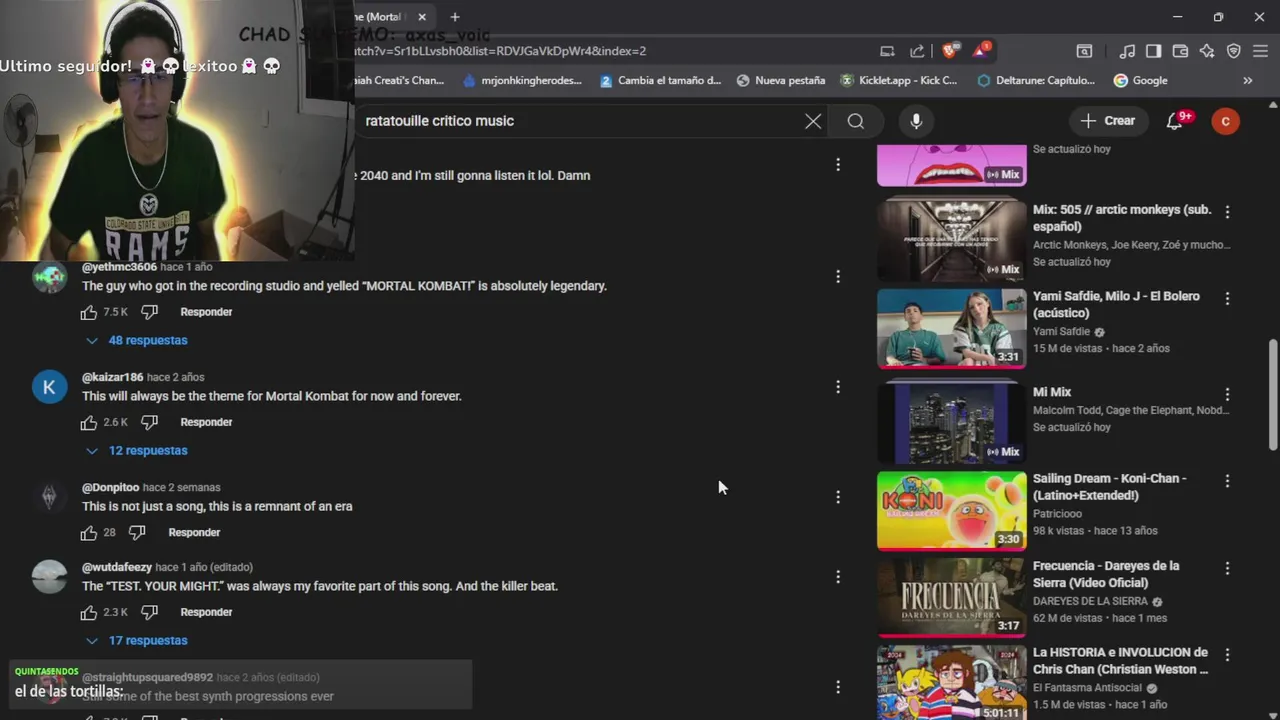Click the share page icon in address bar
The image size is (1280, 720).
pos(917,51)
